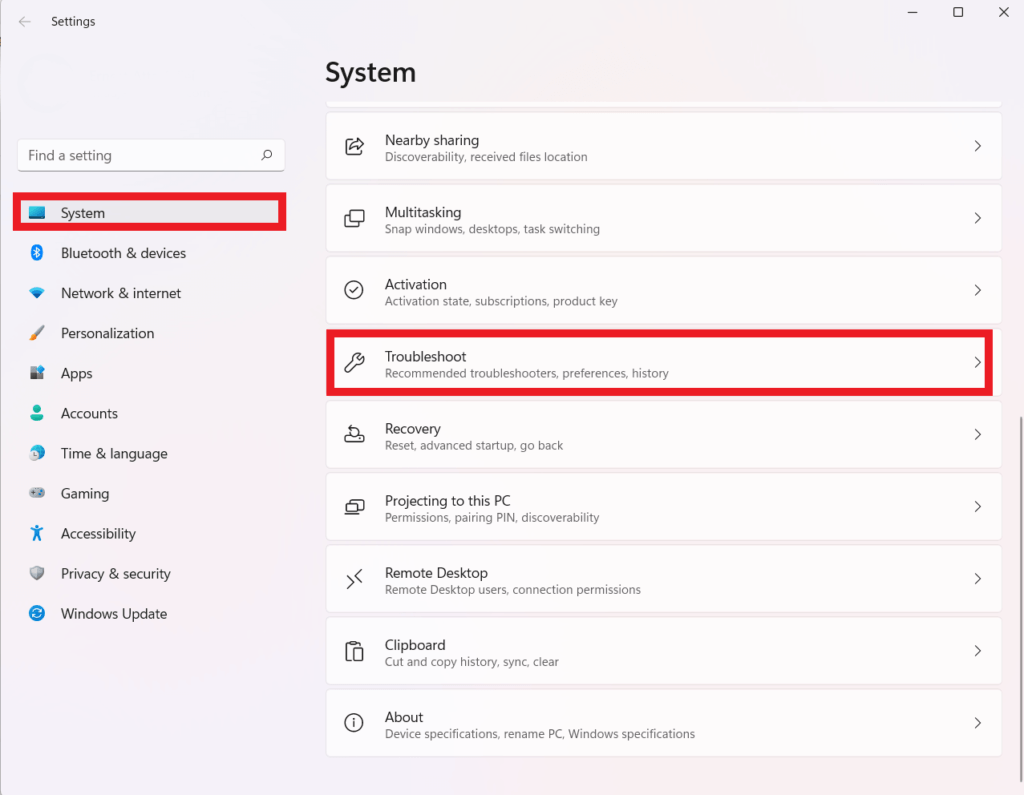Click the Personalization paintbrush icon
The image size is (1024, 795).
(37, 333)
